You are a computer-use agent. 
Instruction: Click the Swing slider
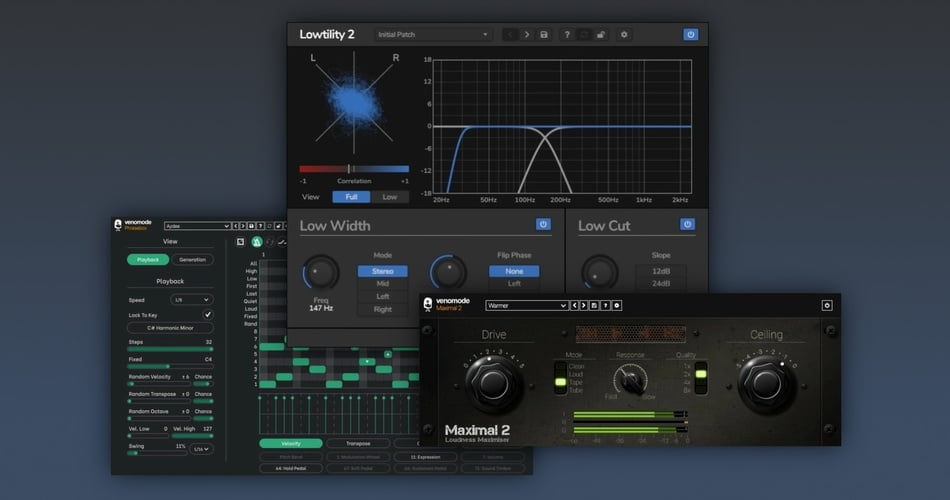[157, 453]
